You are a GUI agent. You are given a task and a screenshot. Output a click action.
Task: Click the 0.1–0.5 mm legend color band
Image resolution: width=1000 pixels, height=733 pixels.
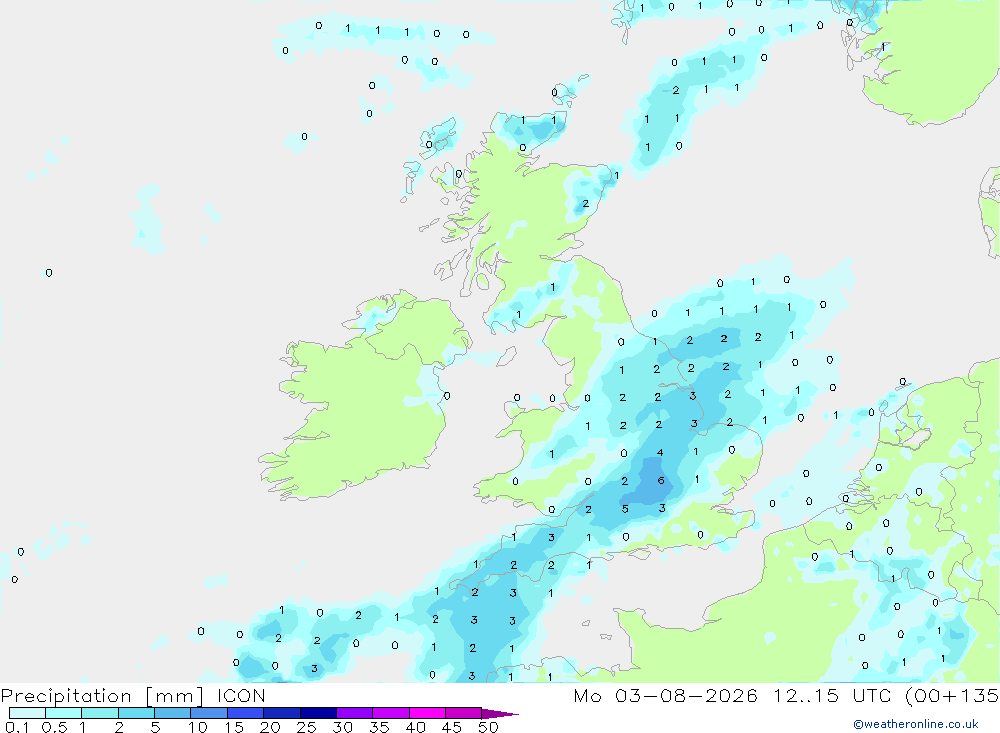pos(27,713)
